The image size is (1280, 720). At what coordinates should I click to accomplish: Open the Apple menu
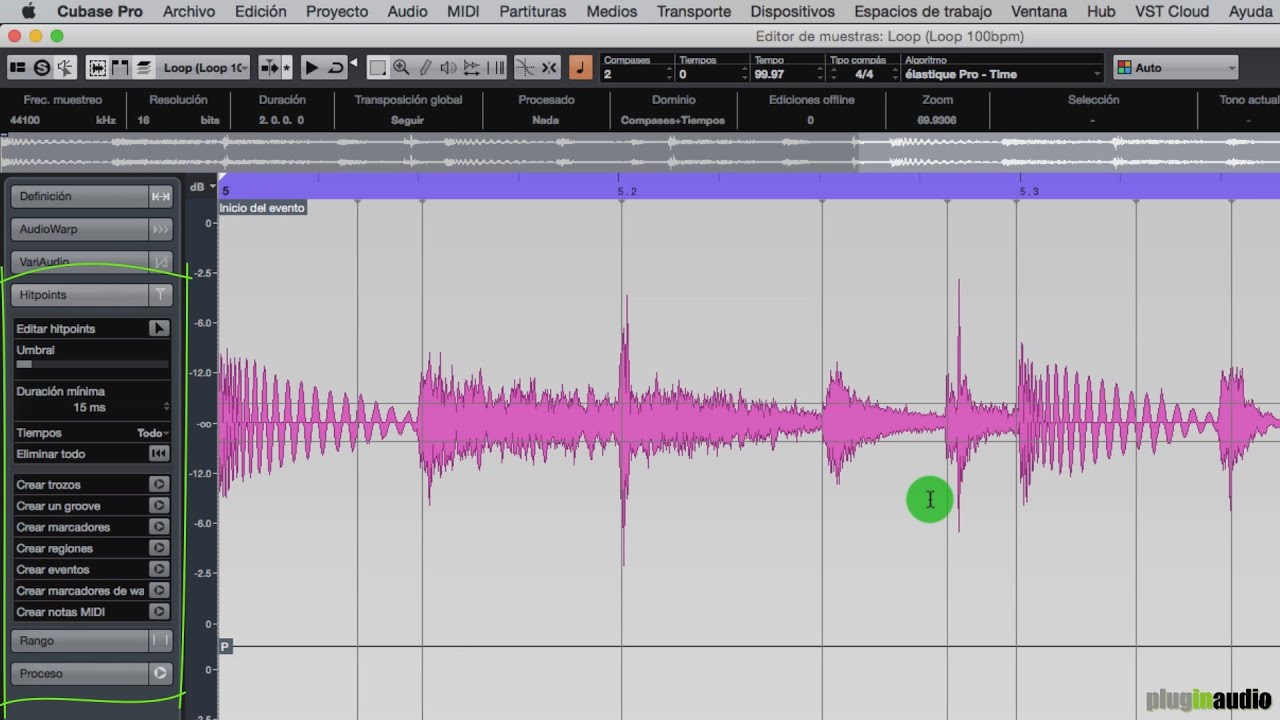(28, 12)
